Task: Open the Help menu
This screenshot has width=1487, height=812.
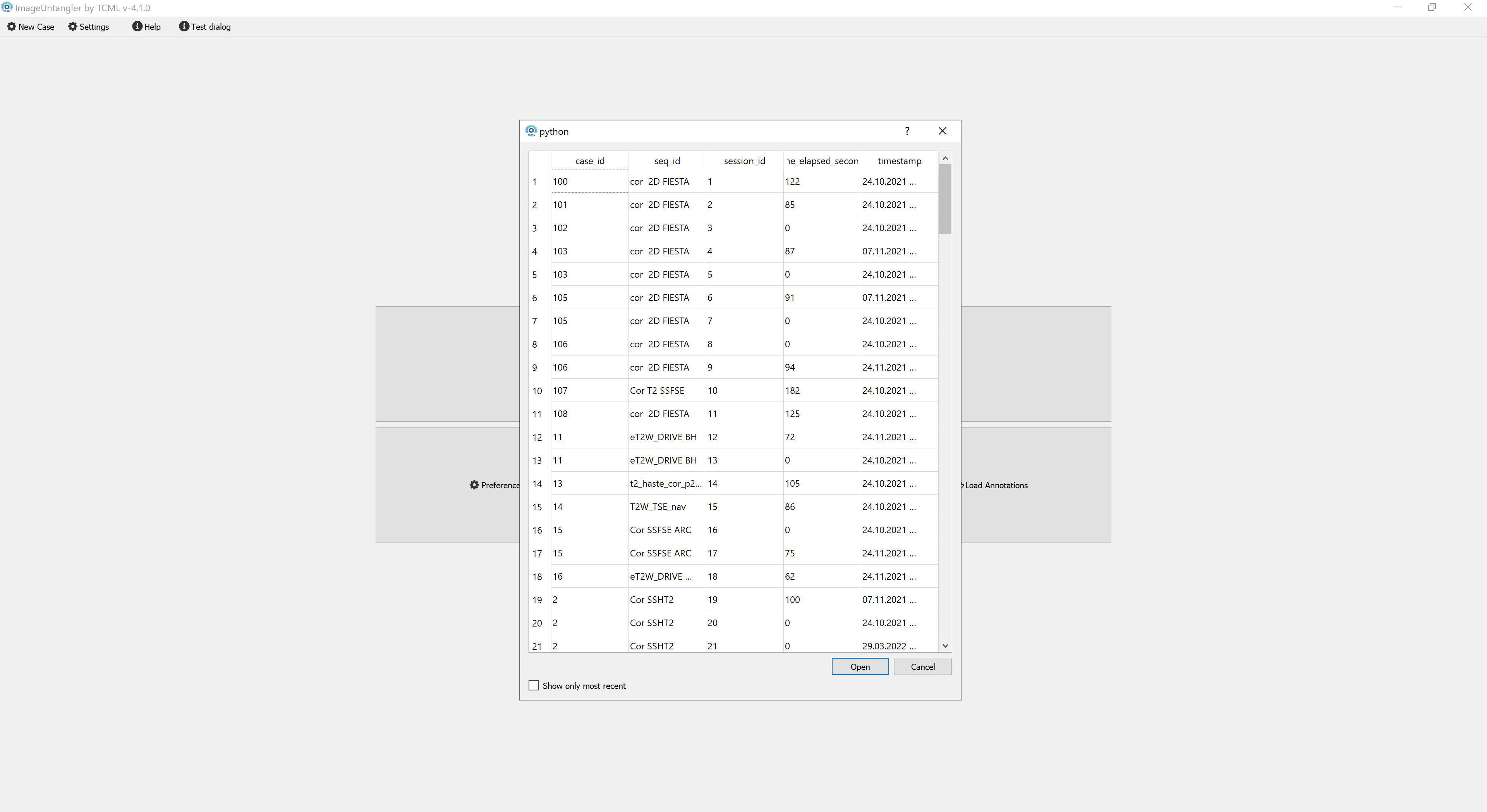Action: (147, 27)
